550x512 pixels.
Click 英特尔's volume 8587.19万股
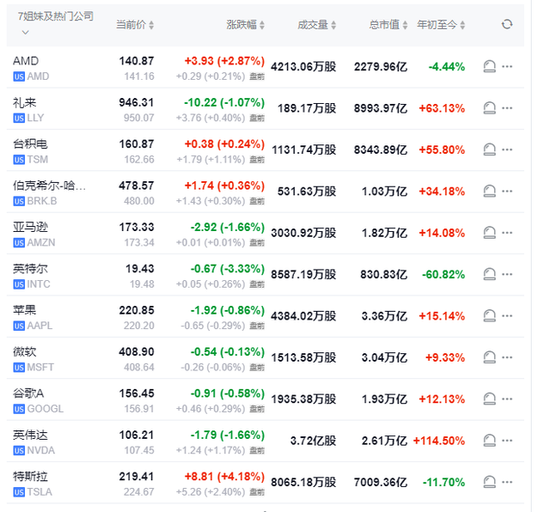(303, 274)
